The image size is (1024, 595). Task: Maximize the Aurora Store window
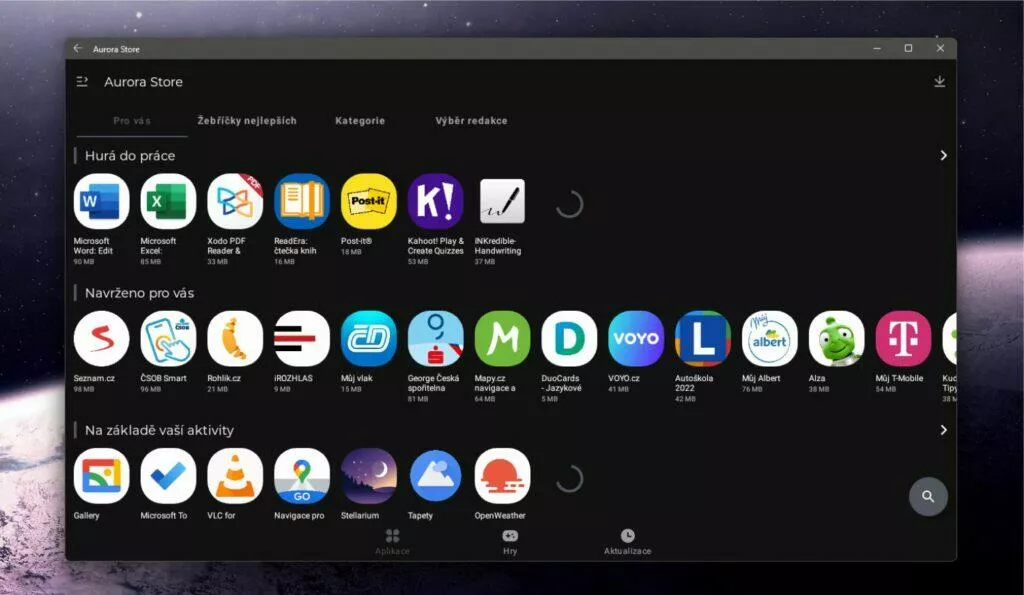click(x=908, y=48)
